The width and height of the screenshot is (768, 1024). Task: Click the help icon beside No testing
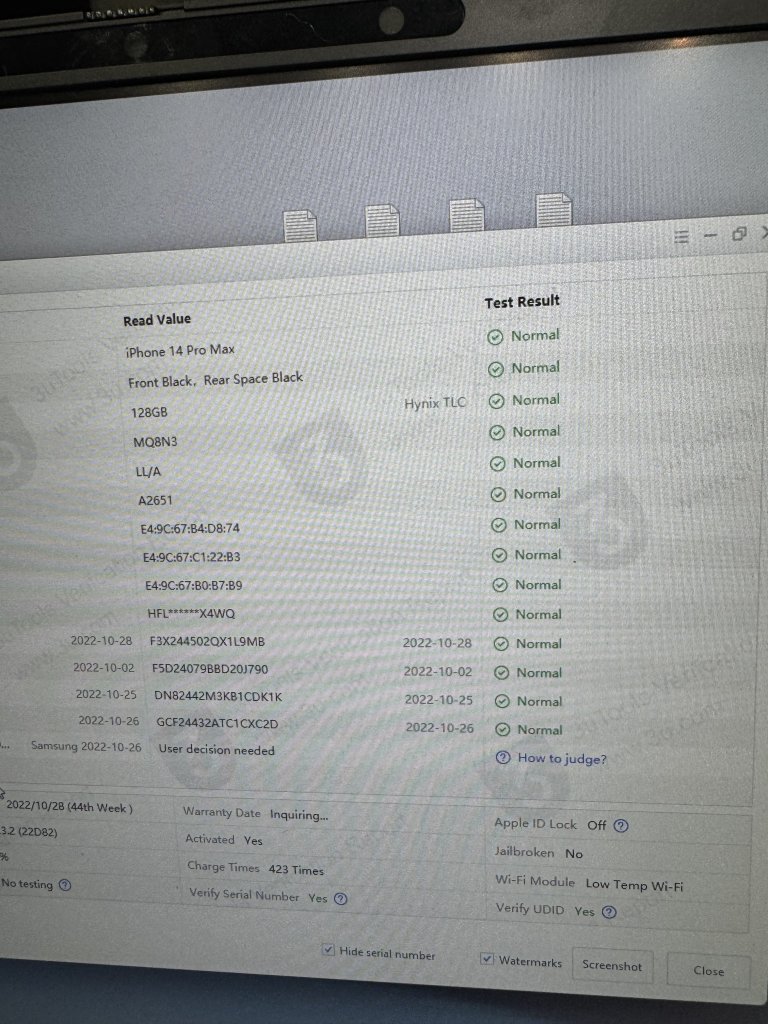coord(65,885)
